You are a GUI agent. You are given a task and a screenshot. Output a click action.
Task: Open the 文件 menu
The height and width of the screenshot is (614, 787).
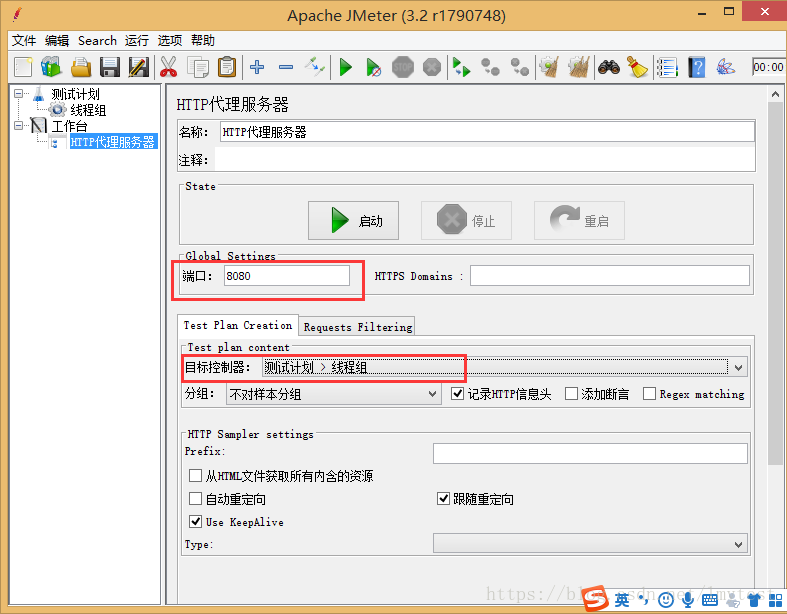pyautogui.click(x=24, y=40)
